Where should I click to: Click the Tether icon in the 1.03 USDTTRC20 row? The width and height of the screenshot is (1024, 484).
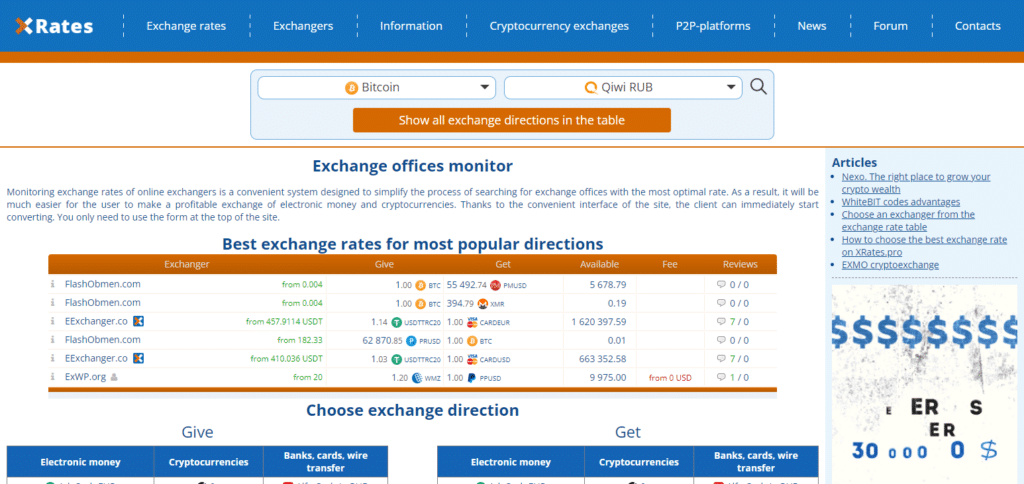tap(396, 359)
